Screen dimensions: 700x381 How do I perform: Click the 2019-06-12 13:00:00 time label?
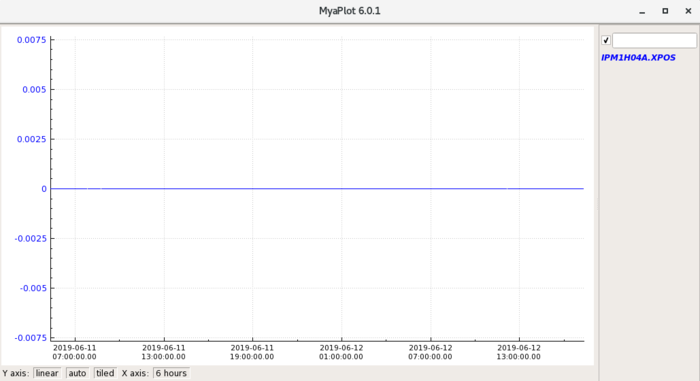(519, 352)
